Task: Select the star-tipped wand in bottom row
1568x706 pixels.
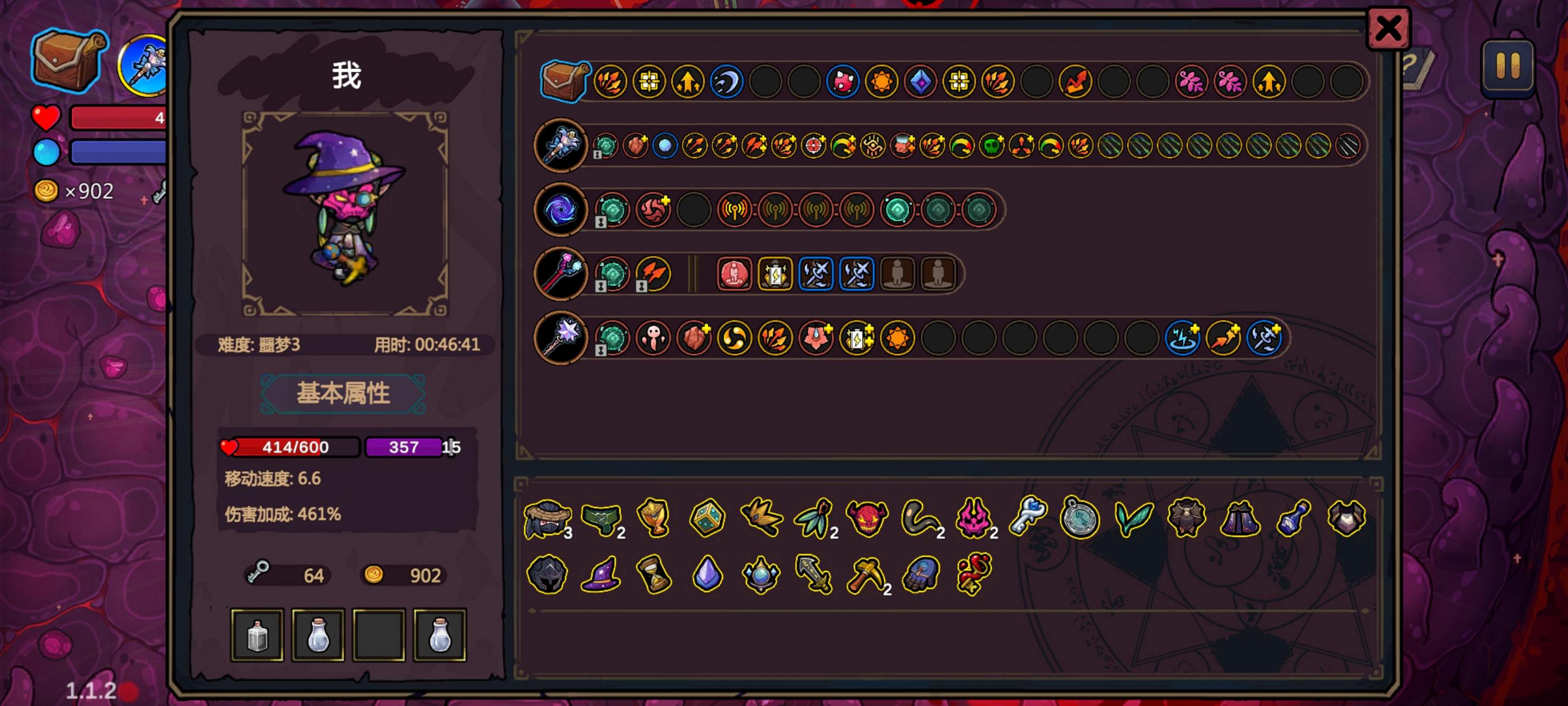Action: [560, 338]
